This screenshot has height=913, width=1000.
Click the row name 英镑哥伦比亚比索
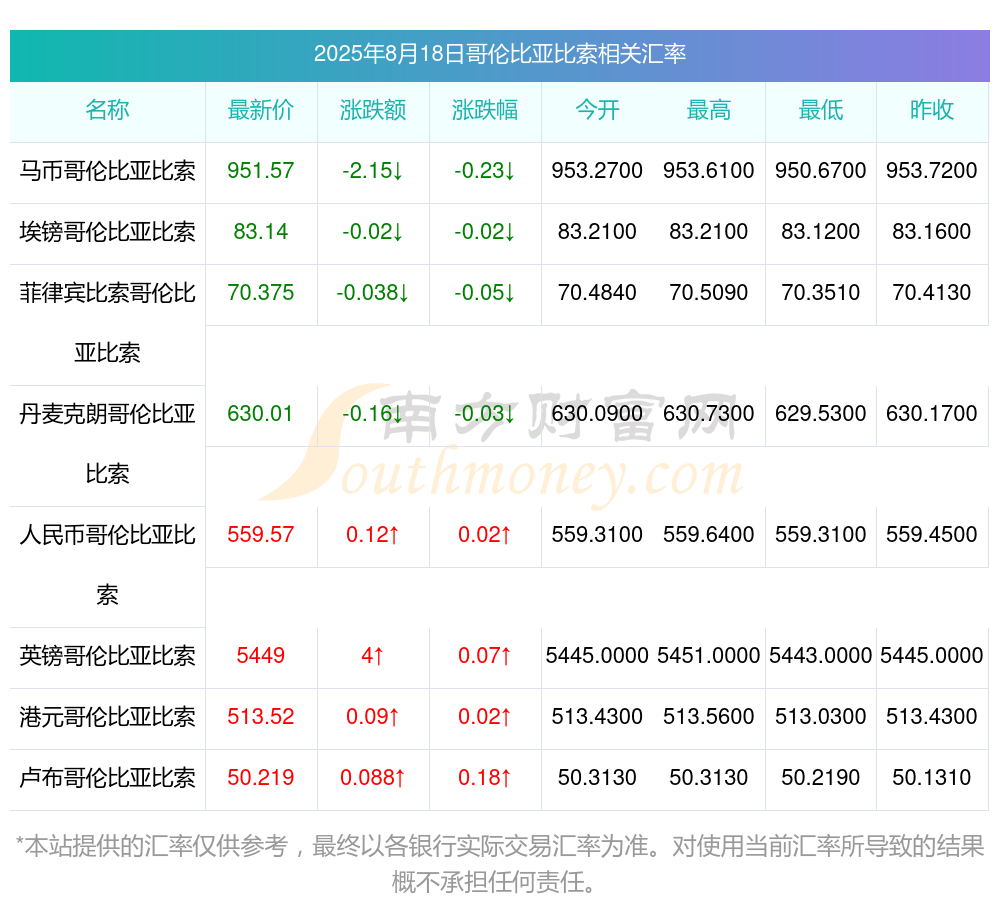tap(107, 656)
